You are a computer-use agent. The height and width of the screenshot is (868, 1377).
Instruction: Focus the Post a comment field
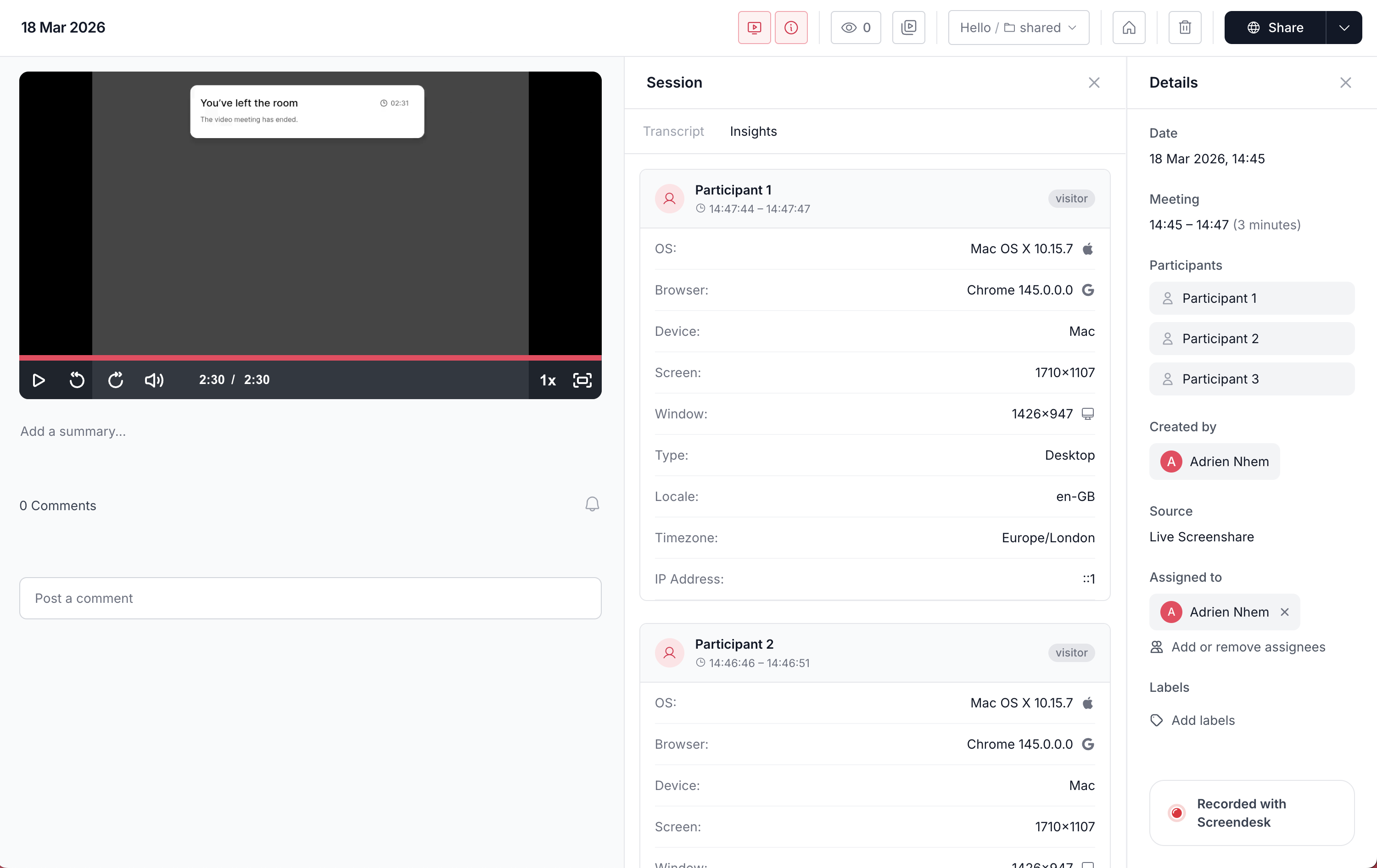[310, 598]
